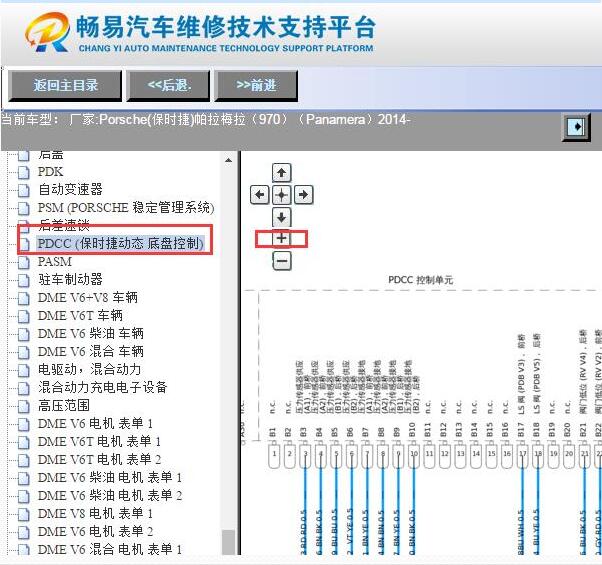Open 自动变速器 tree item

tap(70, 189)
